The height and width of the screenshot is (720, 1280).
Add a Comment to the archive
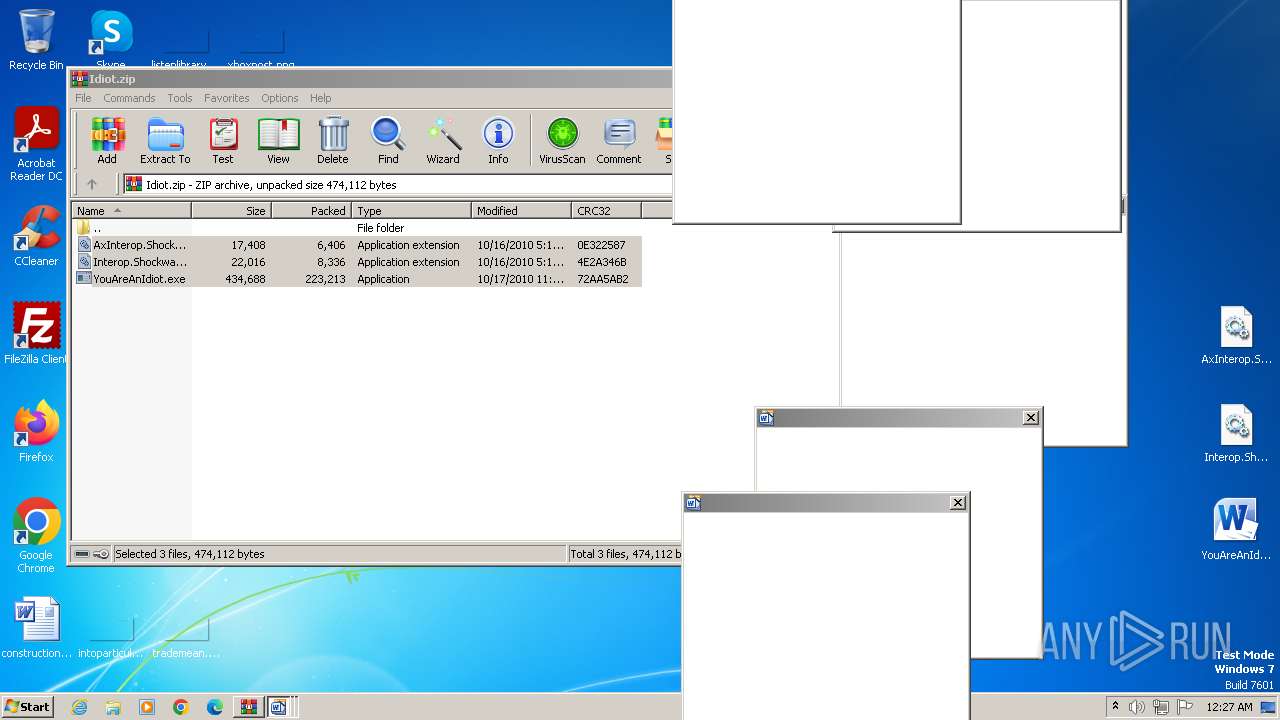[x=619, y=140]
